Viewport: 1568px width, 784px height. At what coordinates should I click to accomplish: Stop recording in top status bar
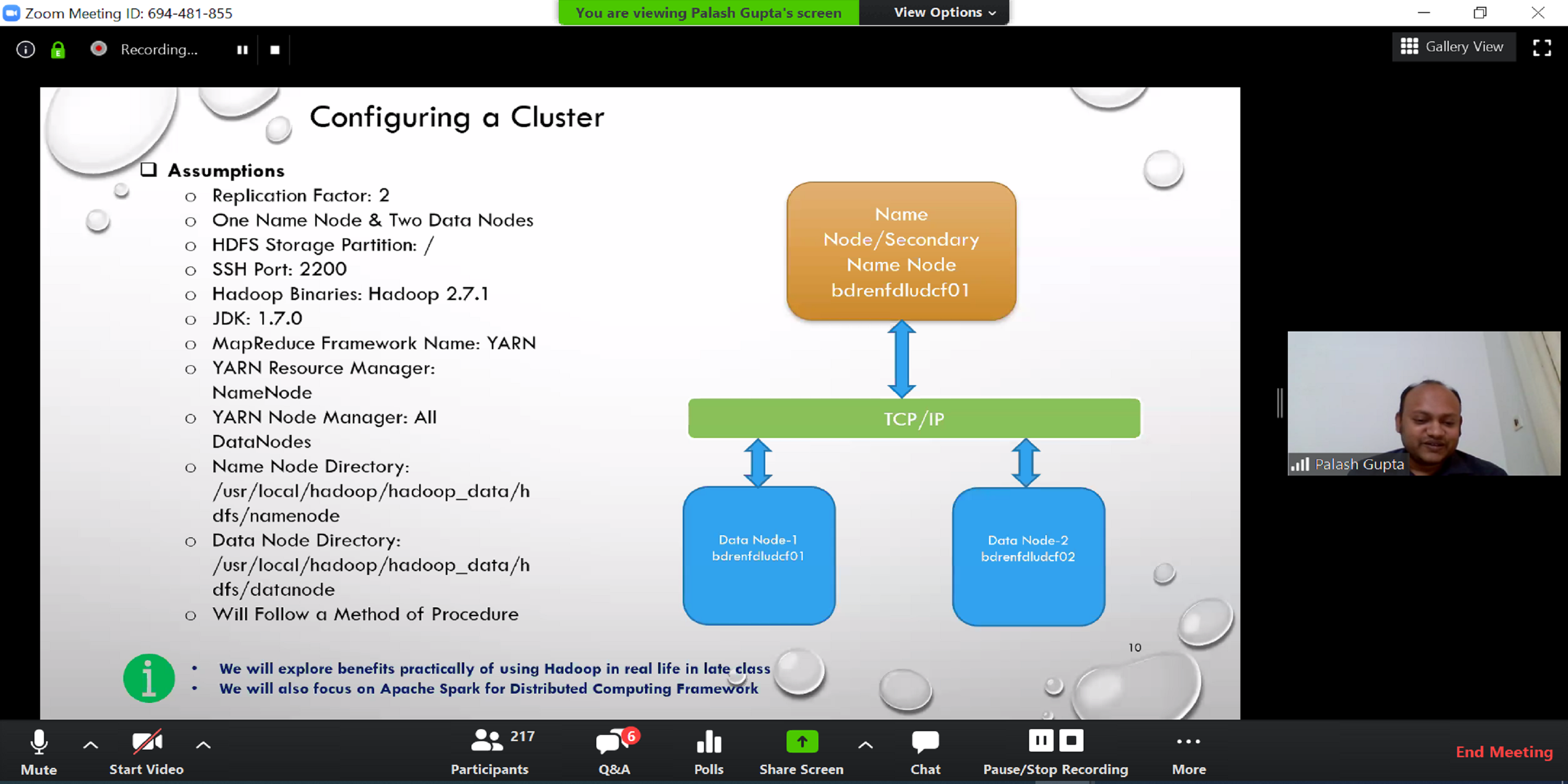point(275,50)
